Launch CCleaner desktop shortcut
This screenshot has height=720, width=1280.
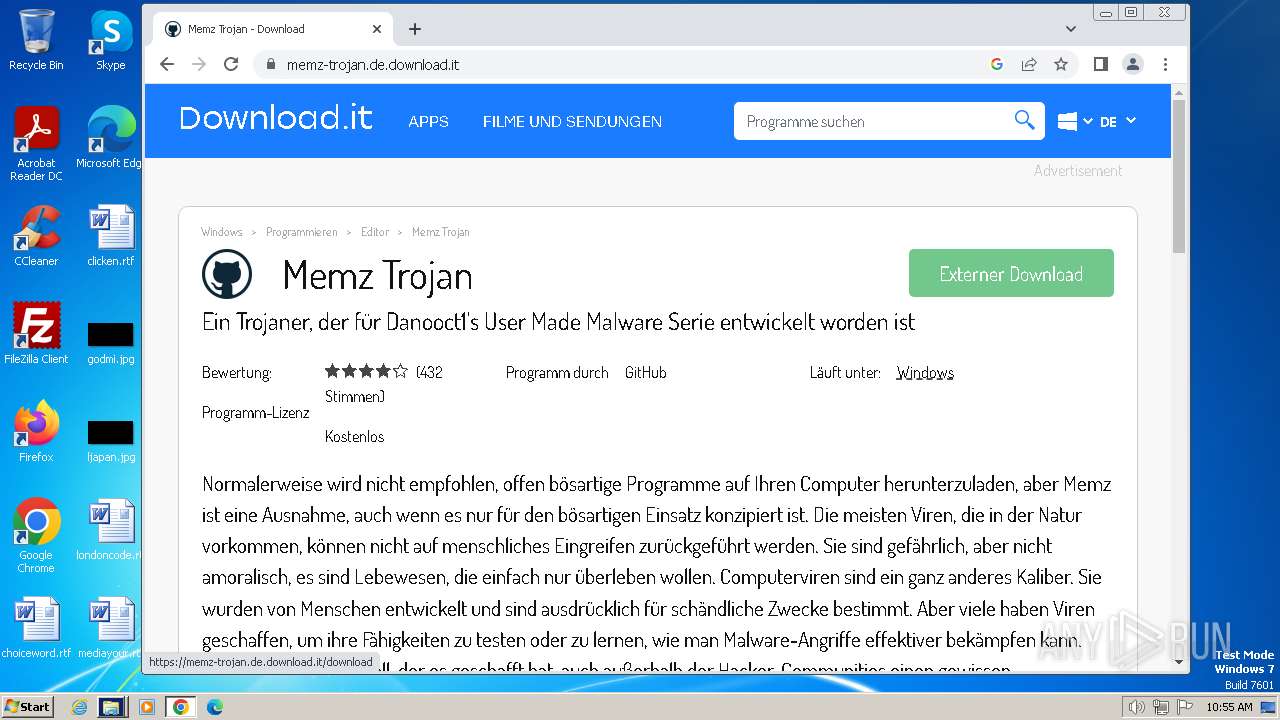tap(36, 236)
